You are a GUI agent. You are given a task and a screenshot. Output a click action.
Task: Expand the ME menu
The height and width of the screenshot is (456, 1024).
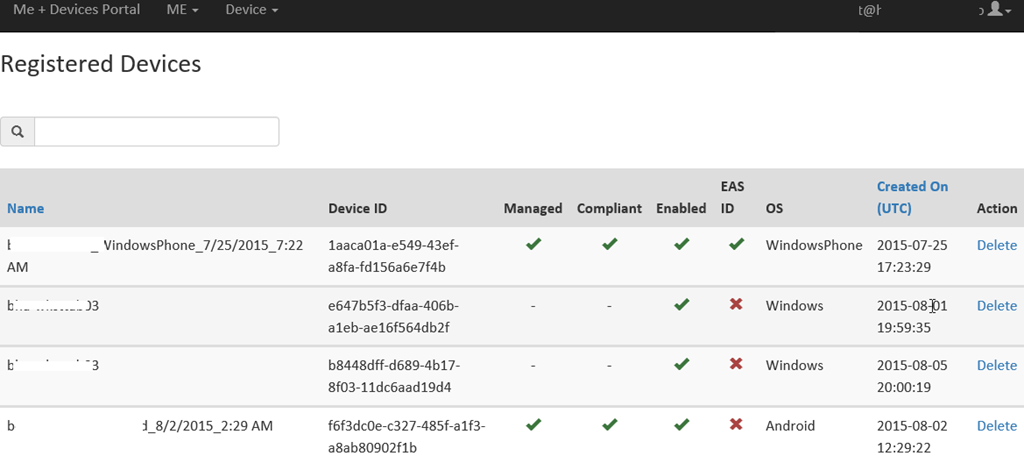pyautogui.click(x=182, y=9)
